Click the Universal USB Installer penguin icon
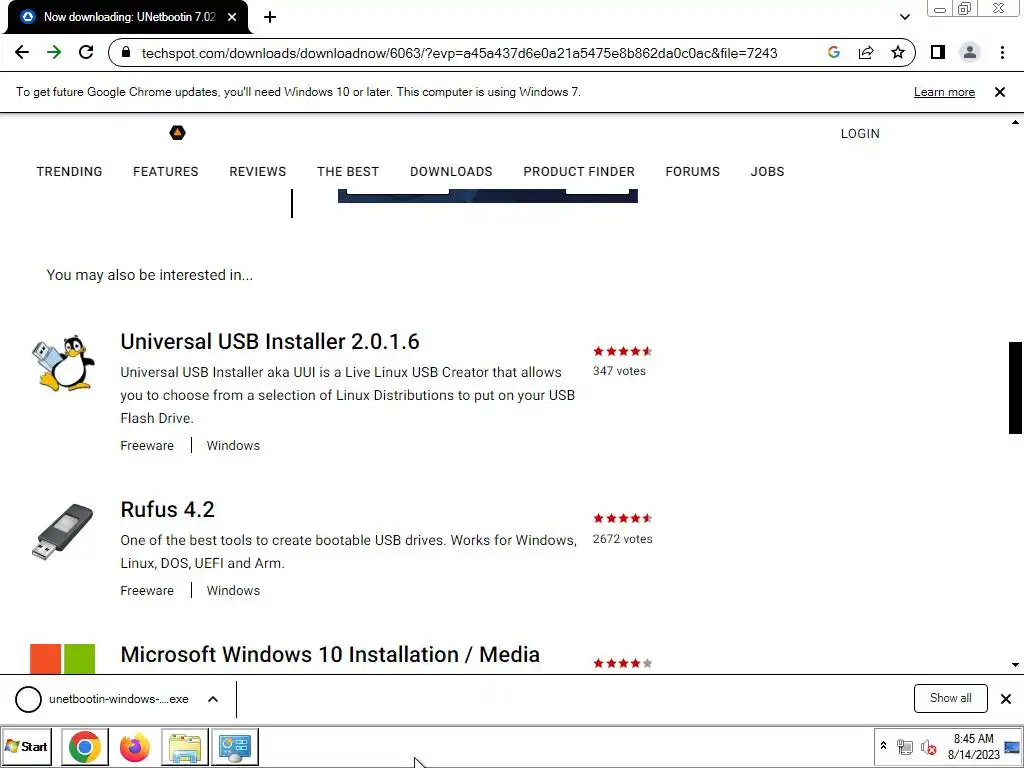This screenshot has width=1024, height=768. [63, 363]
